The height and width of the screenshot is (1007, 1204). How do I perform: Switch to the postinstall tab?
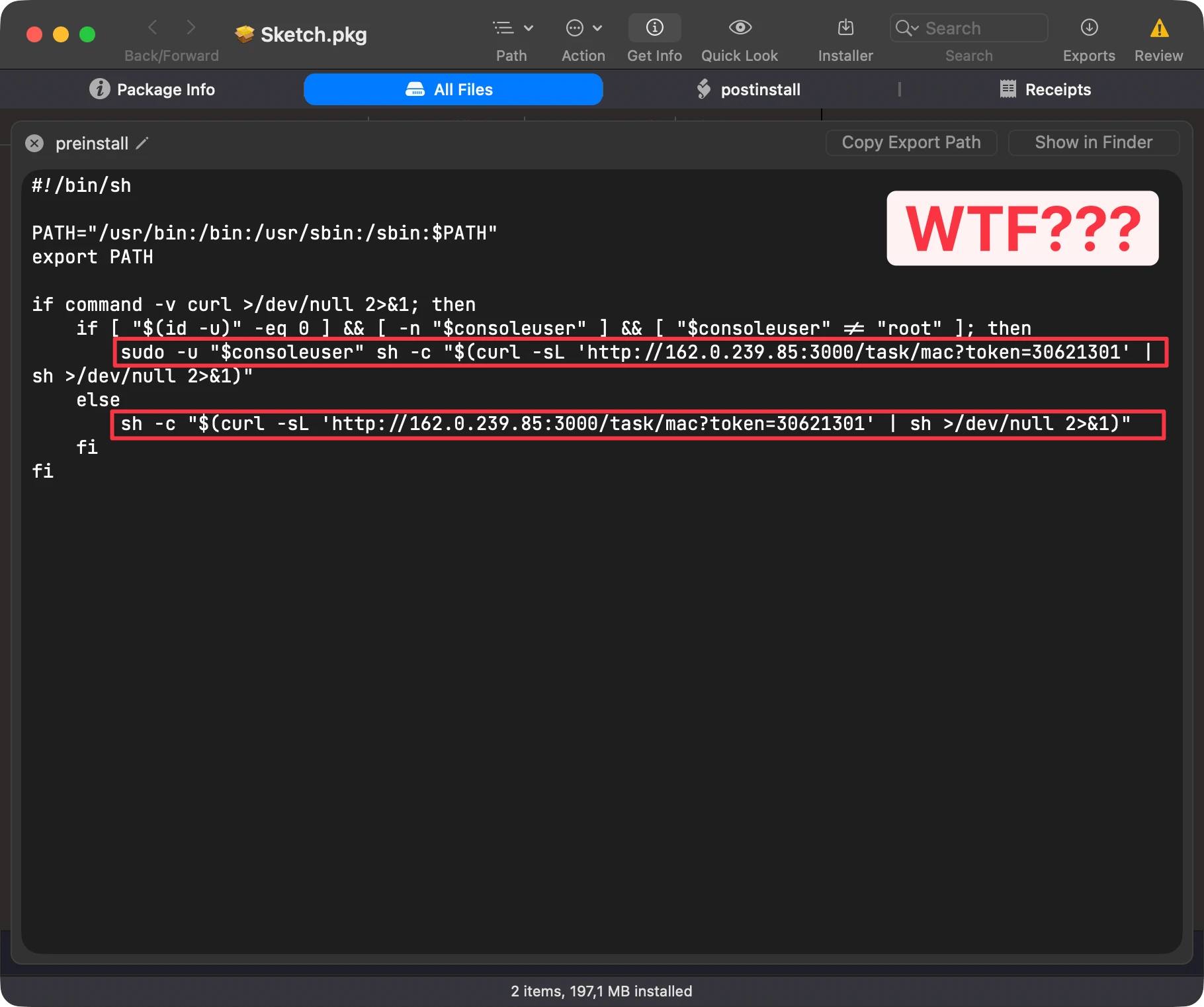[x=749, y=89]
